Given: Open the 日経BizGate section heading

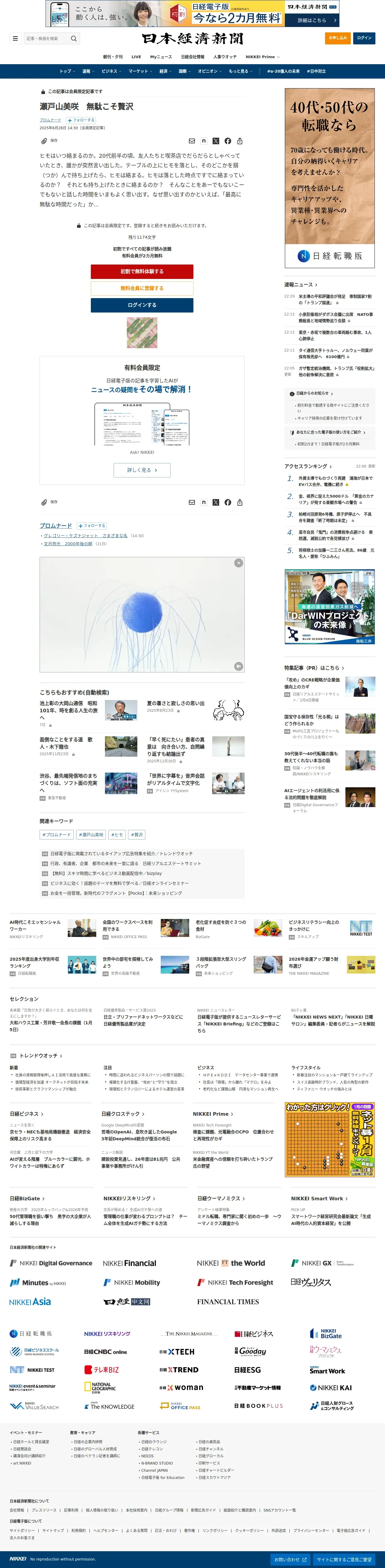Looking at the screenshot, I should coord(27,1198).
